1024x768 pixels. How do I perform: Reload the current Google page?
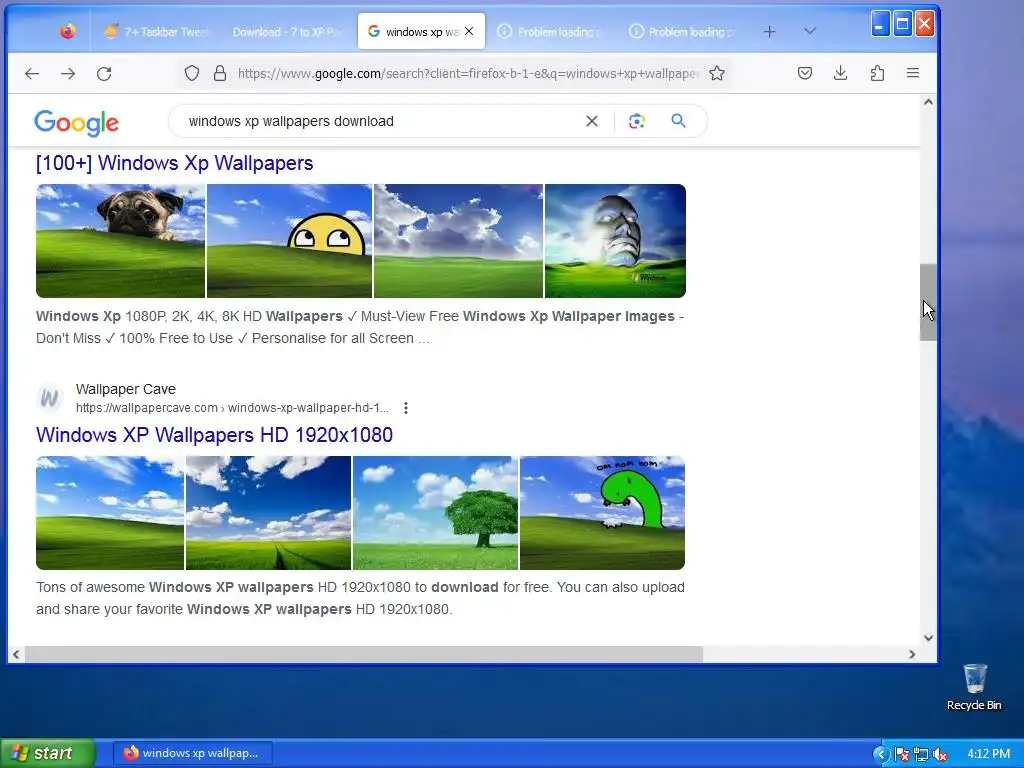click(x=104, y=74)
